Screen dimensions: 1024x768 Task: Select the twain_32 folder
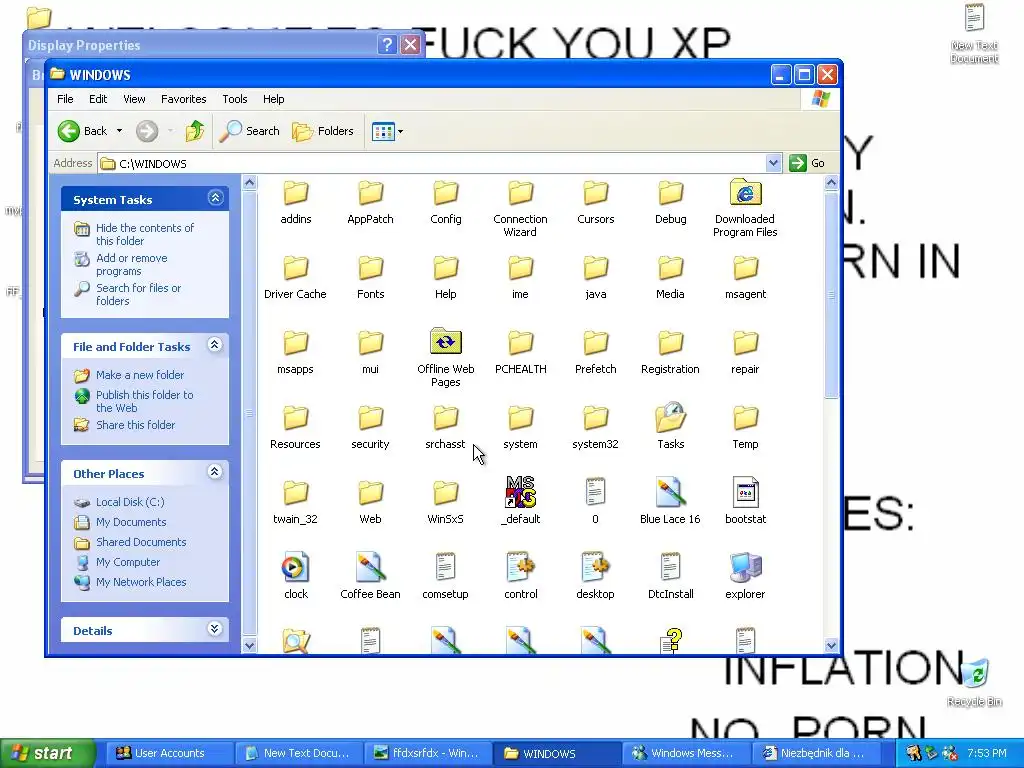coord(295,503)
